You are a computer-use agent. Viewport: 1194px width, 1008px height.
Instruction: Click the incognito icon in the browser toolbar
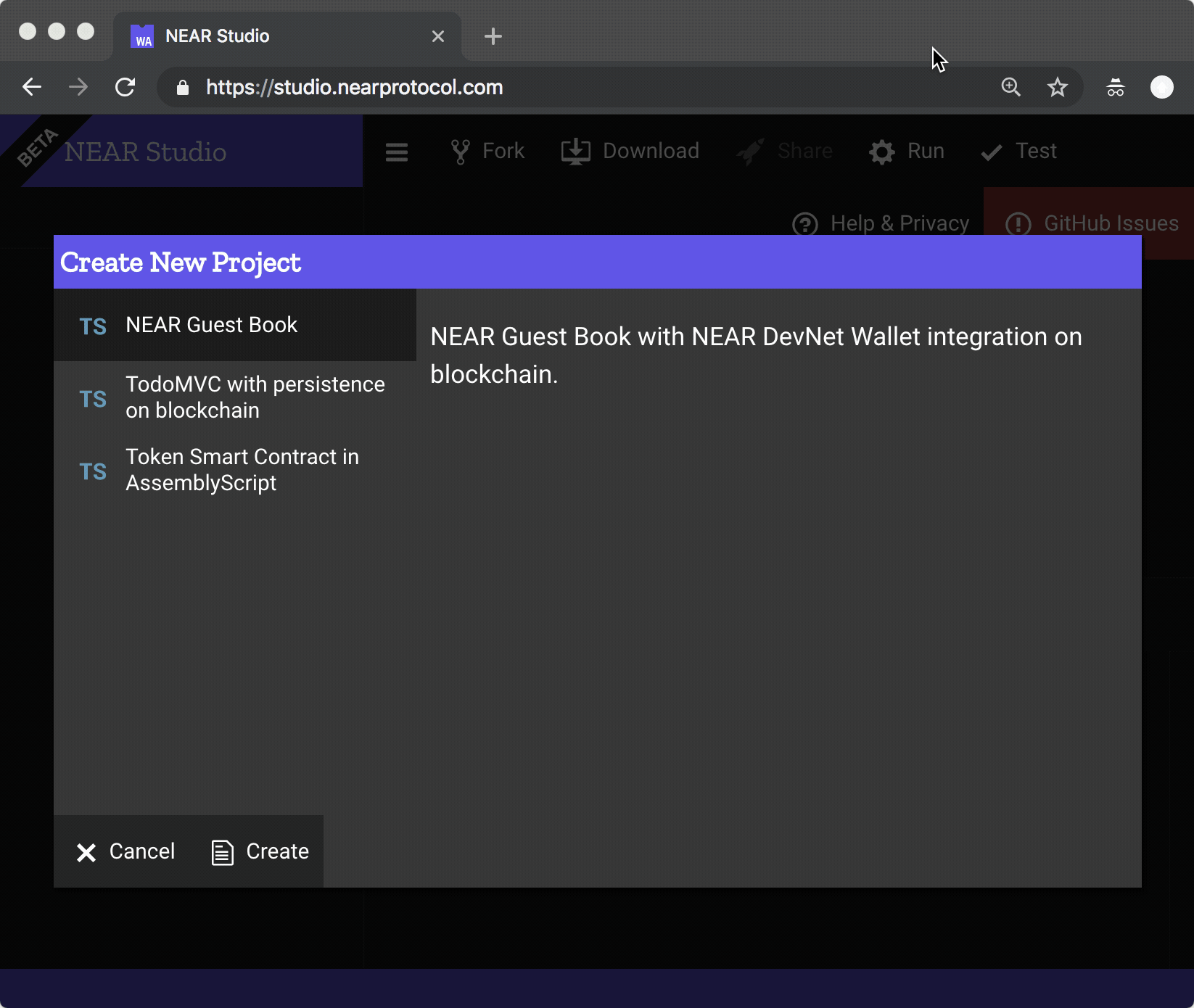[1116, 87]
